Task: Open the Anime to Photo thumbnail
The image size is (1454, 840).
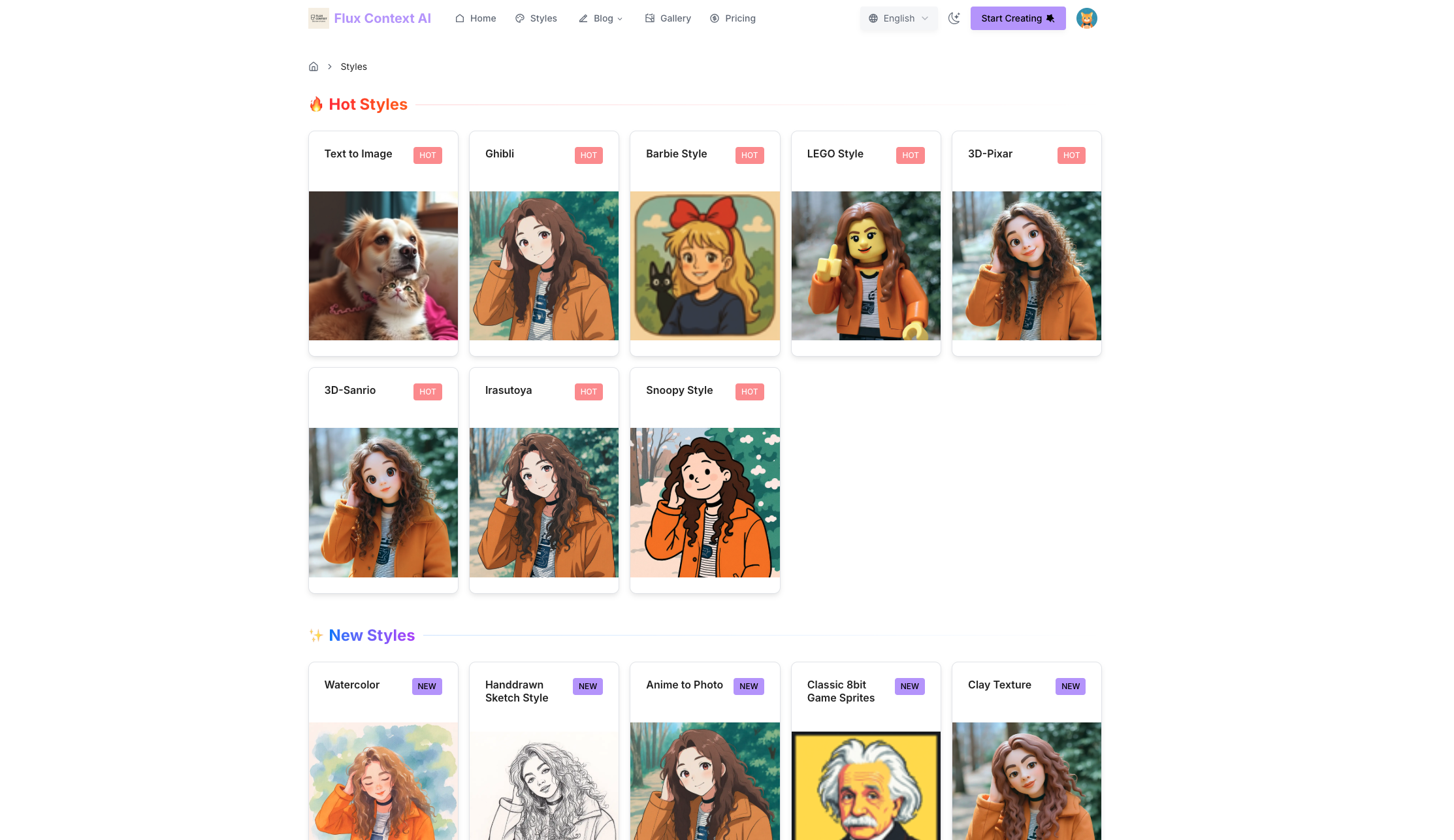Action: coord(705,781)
